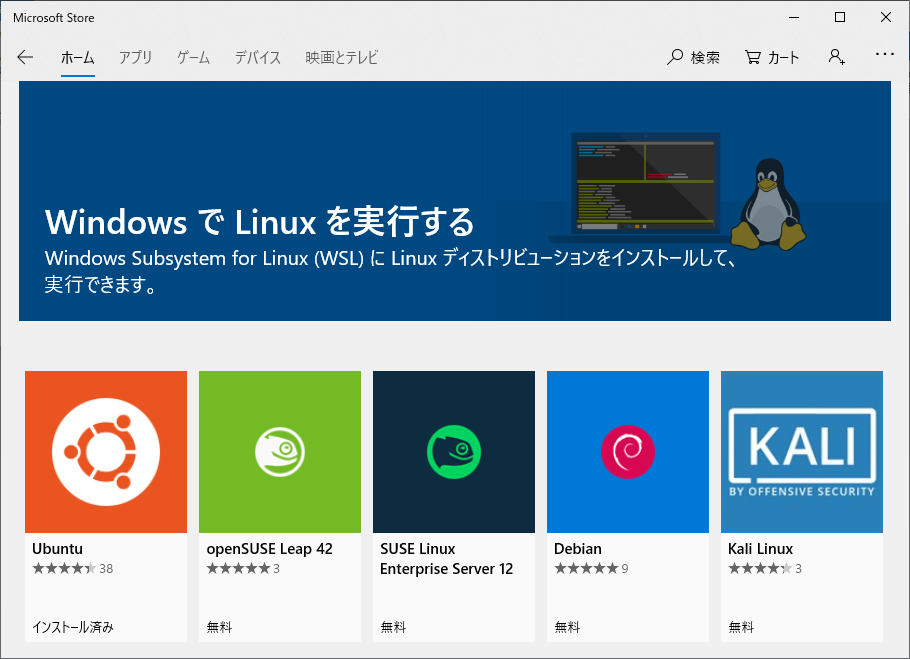Open the openSUSE Leap 42 title link

[269, 549]
